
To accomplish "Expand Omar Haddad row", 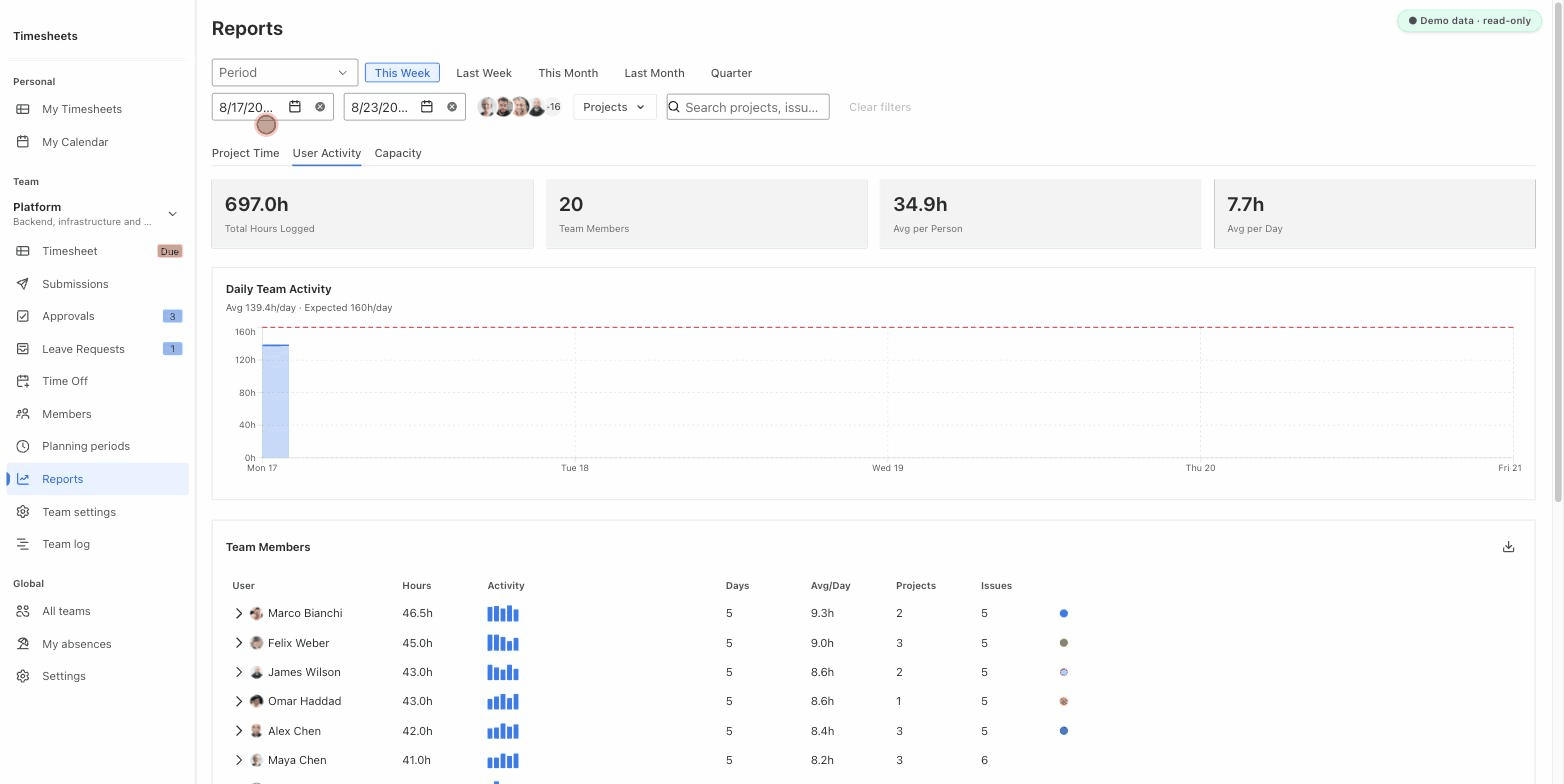I will 239,701.
